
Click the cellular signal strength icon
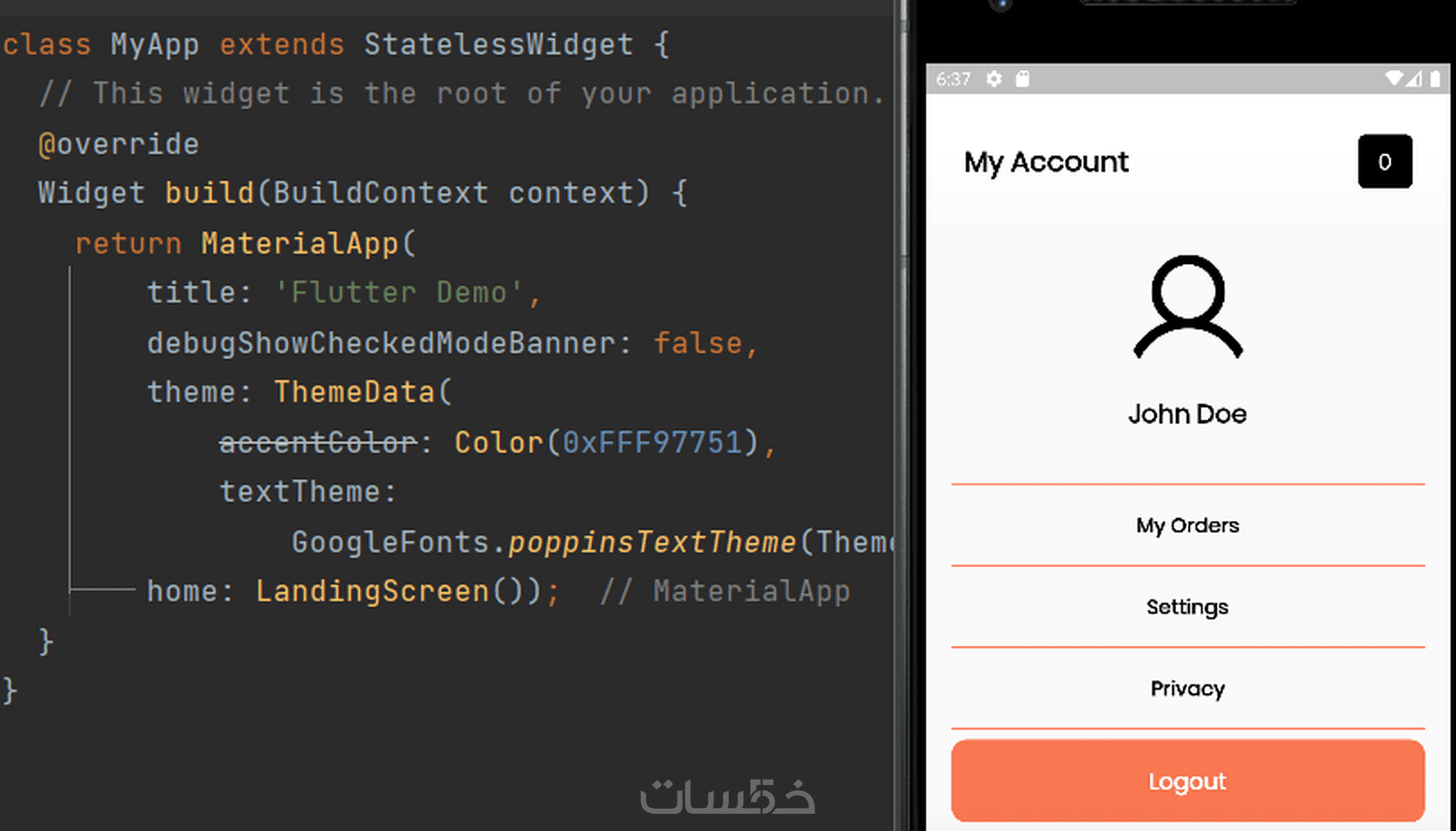pos(1414,79)
